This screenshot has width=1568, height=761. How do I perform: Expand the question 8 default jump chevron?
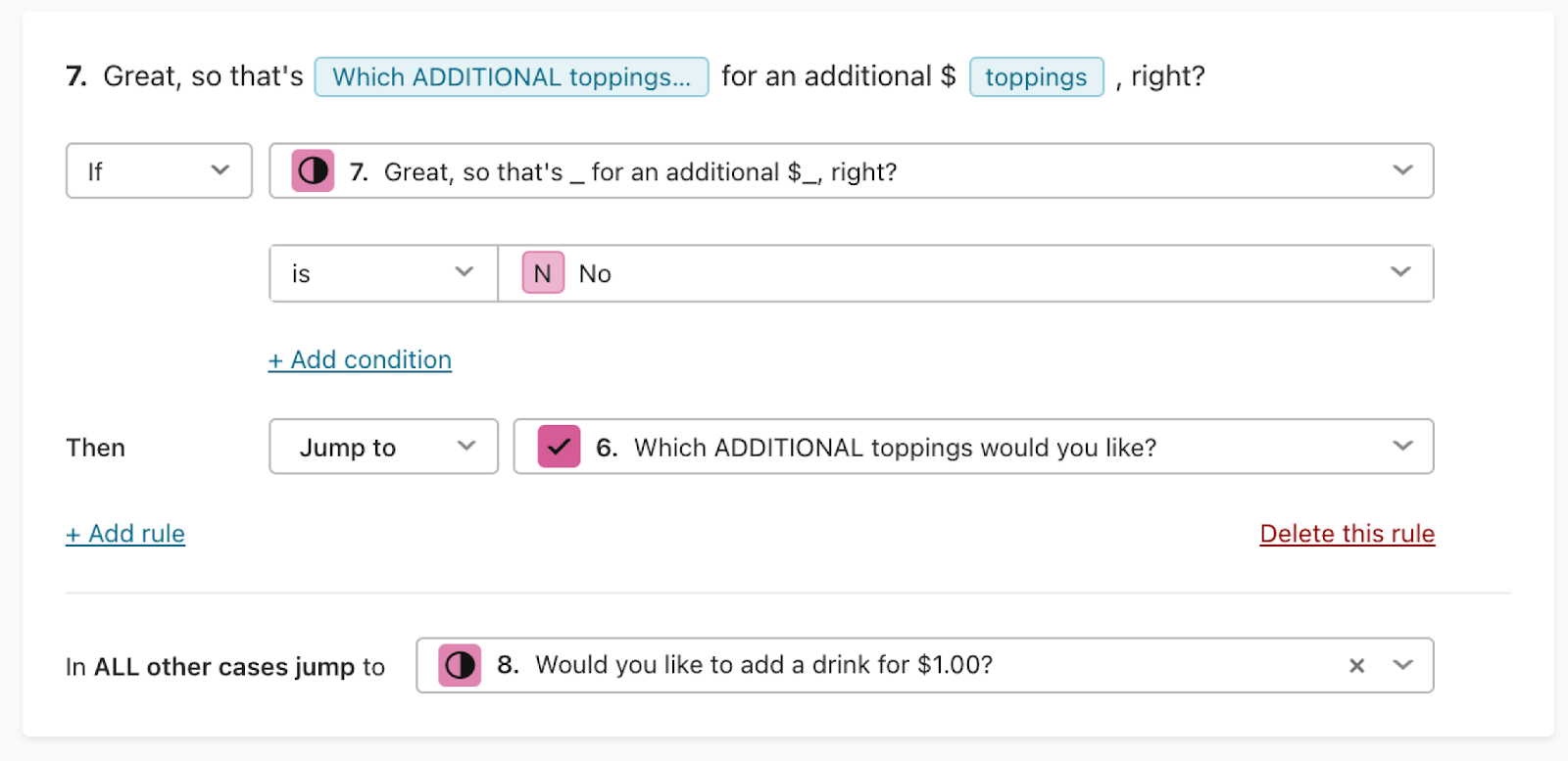tap(1402, 665)
